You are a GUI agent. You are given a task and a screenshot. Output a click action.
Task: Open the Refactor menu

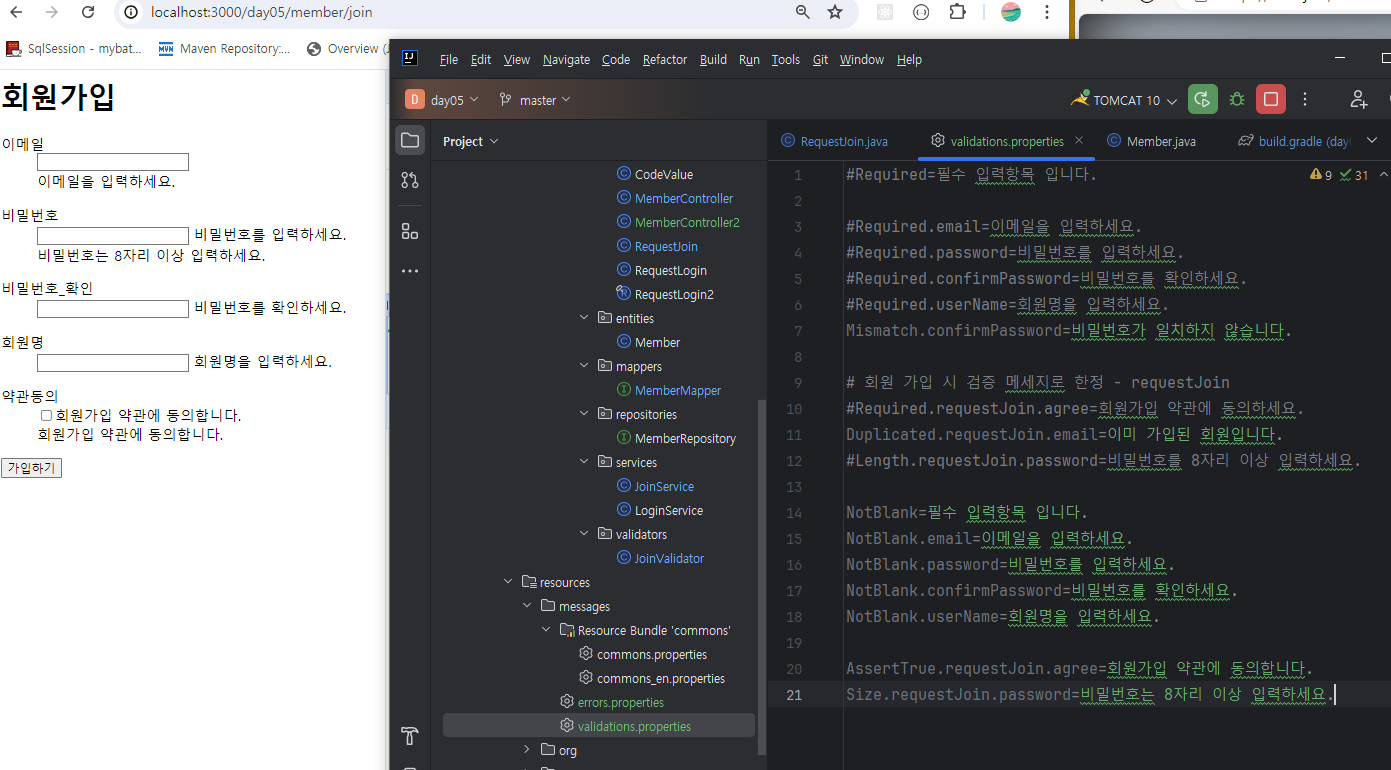(665, 60)
